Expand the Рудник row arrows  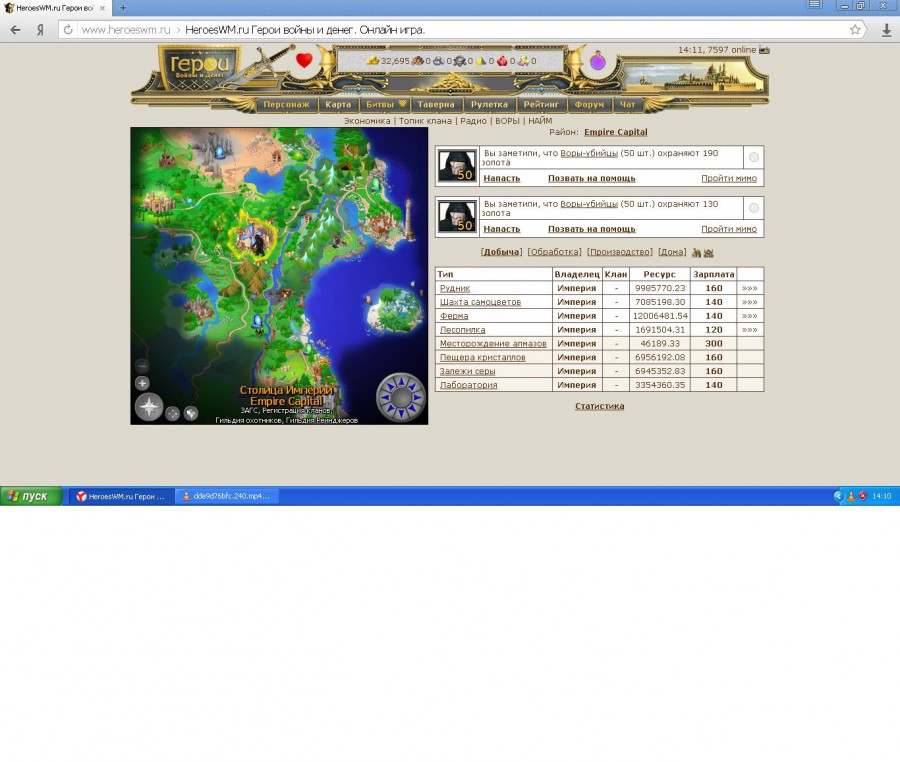[750, 288]
